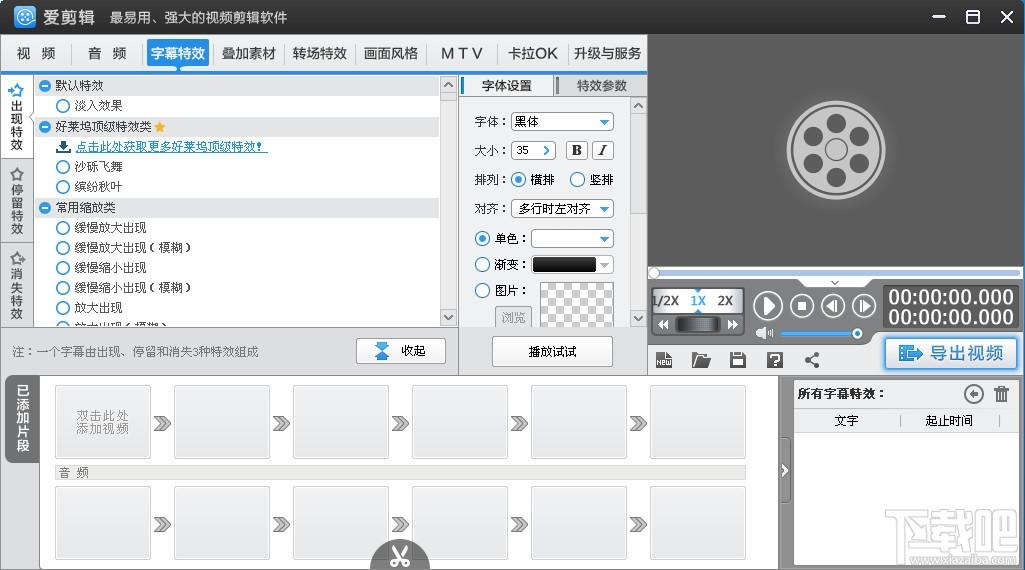This screenshot has width=1025, height=570.
Task: Select 1/2X playback speed
Action: pyautogui.click(x=666, y=301)
